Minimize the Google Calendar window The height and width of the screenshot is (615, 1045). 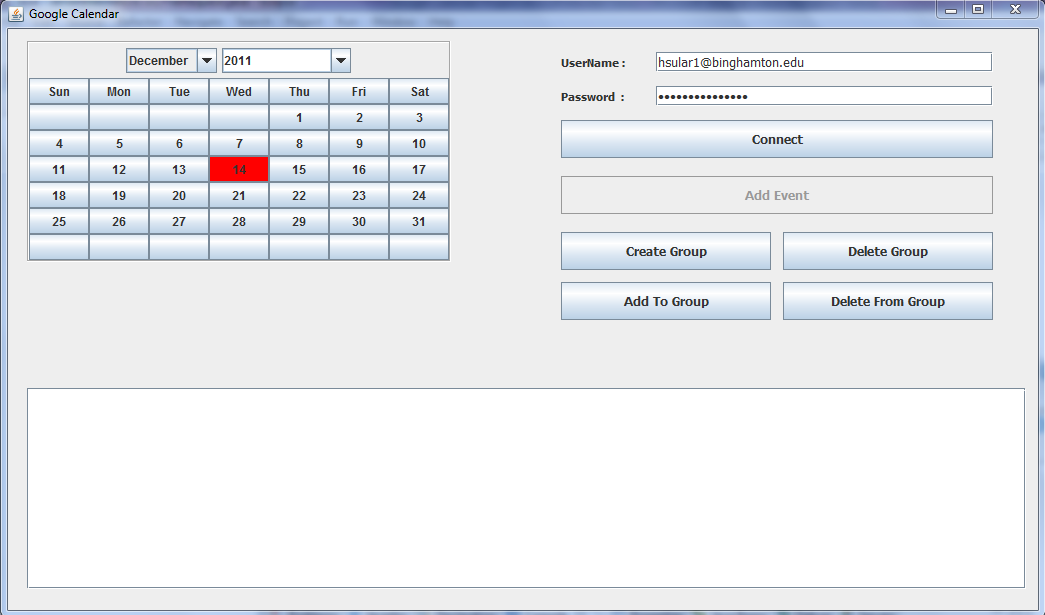(951, 9)
